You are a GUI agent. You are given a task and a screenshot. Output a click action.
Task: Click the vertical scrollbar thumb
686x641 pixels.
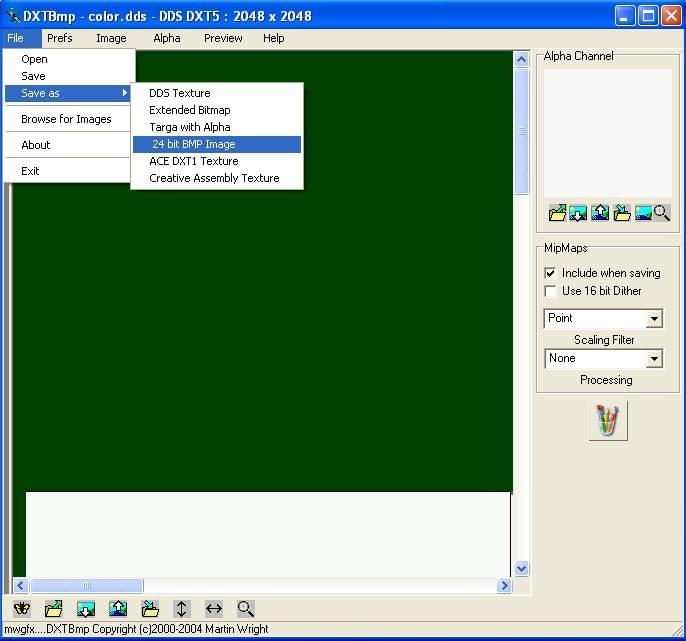(x=522, y=131)
